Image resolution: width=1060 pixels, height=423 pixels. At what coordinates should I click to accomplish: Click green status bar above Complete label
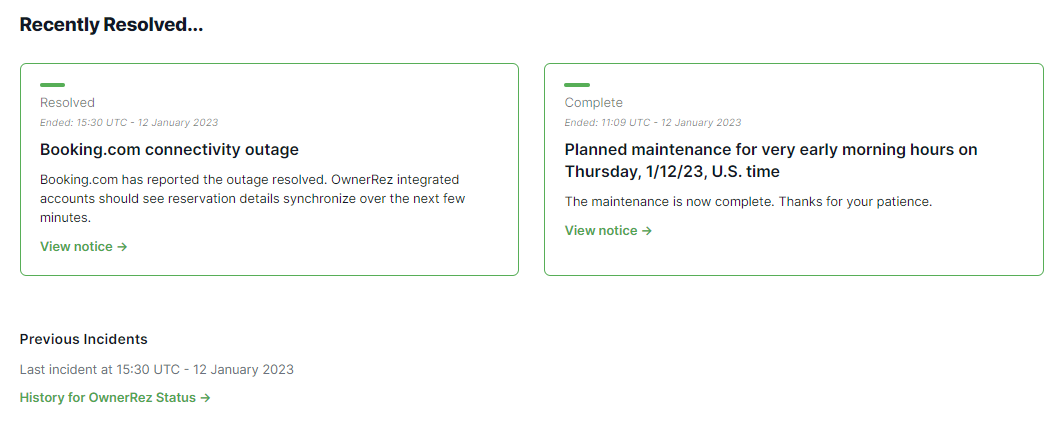[x=577, y=85]
